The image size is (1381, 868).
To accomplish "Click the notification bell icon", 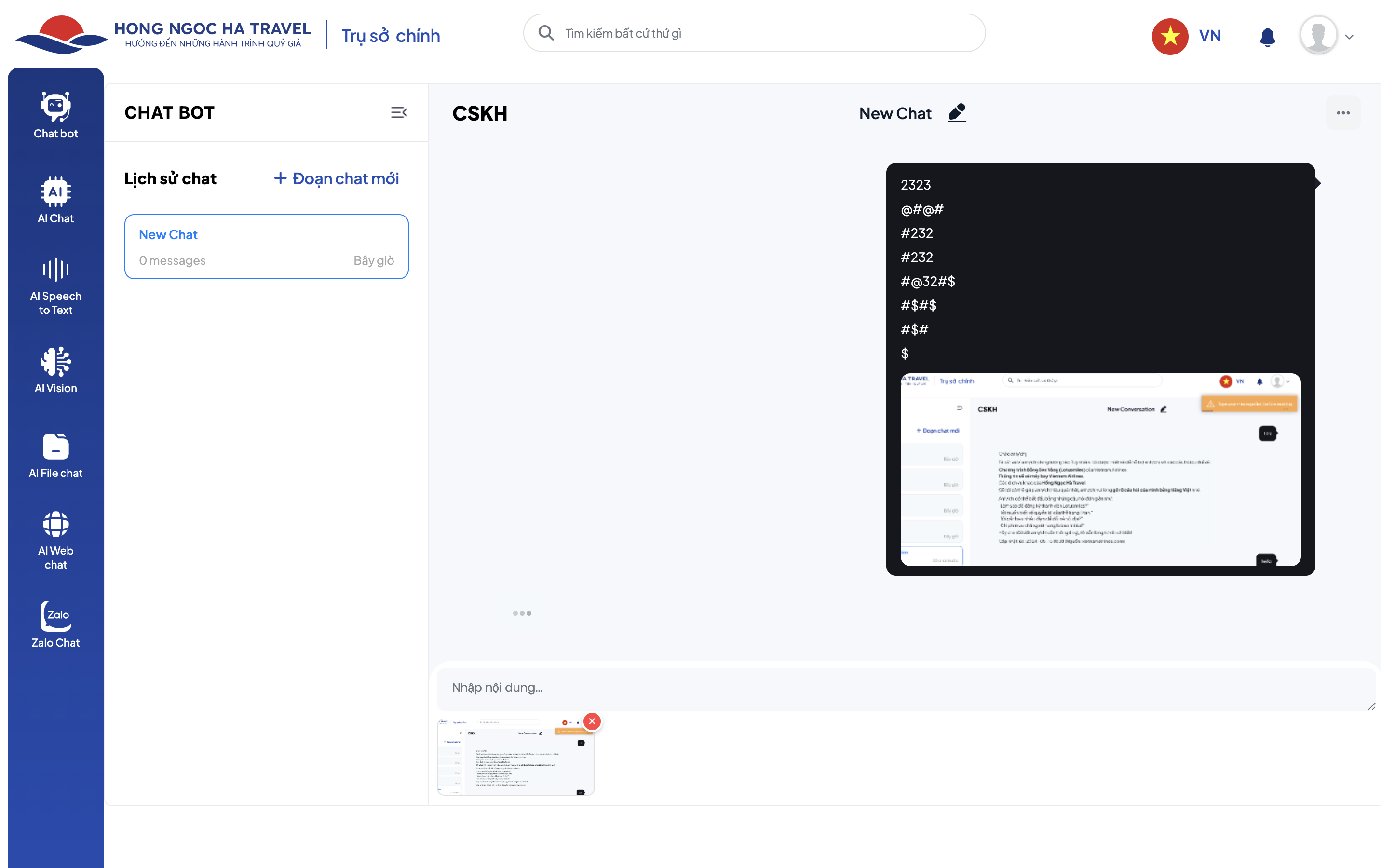I will [x=1267, y=37].
